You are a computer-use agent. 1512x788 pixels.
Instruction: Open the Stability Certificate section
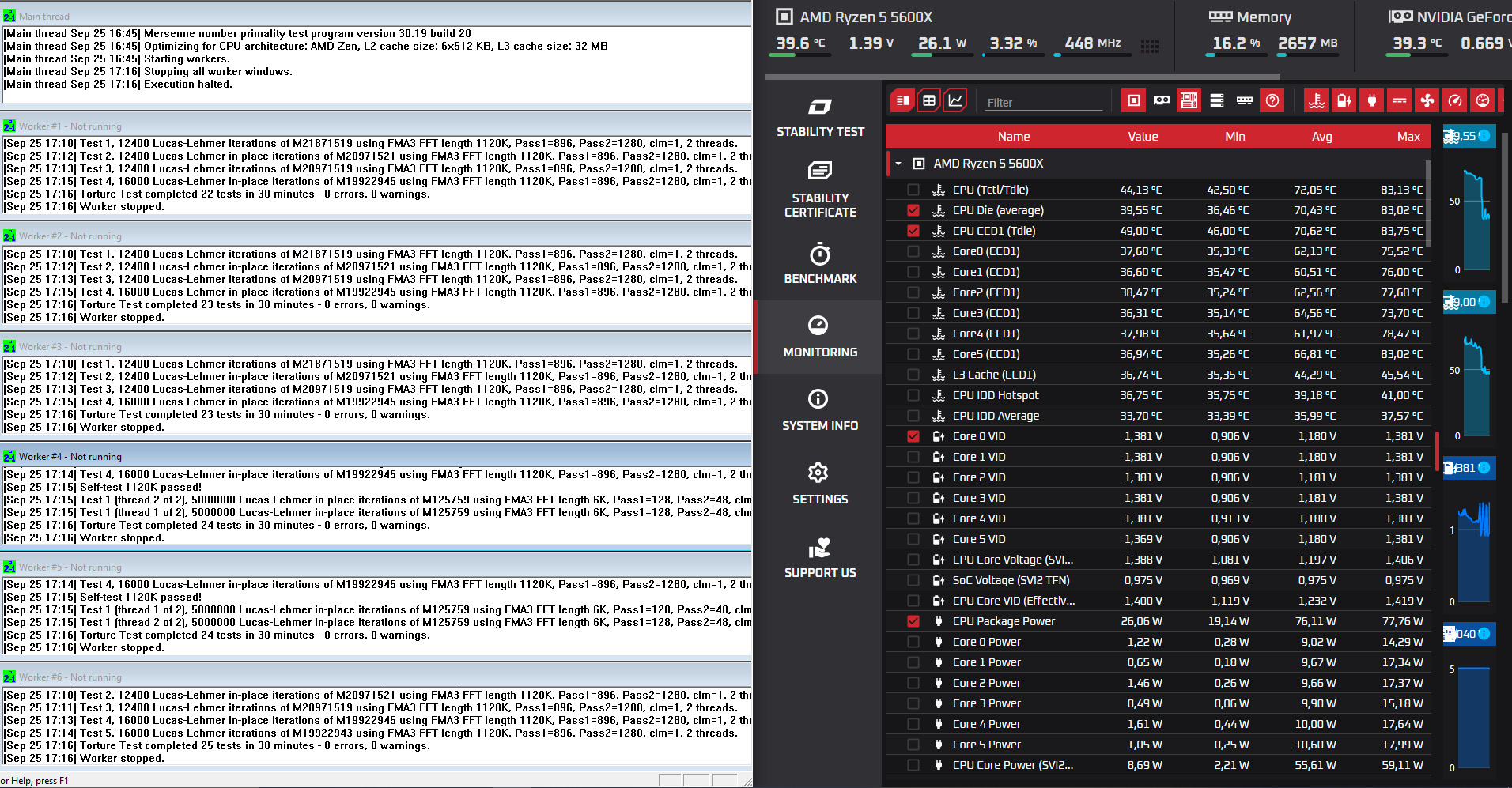point(820,190)
